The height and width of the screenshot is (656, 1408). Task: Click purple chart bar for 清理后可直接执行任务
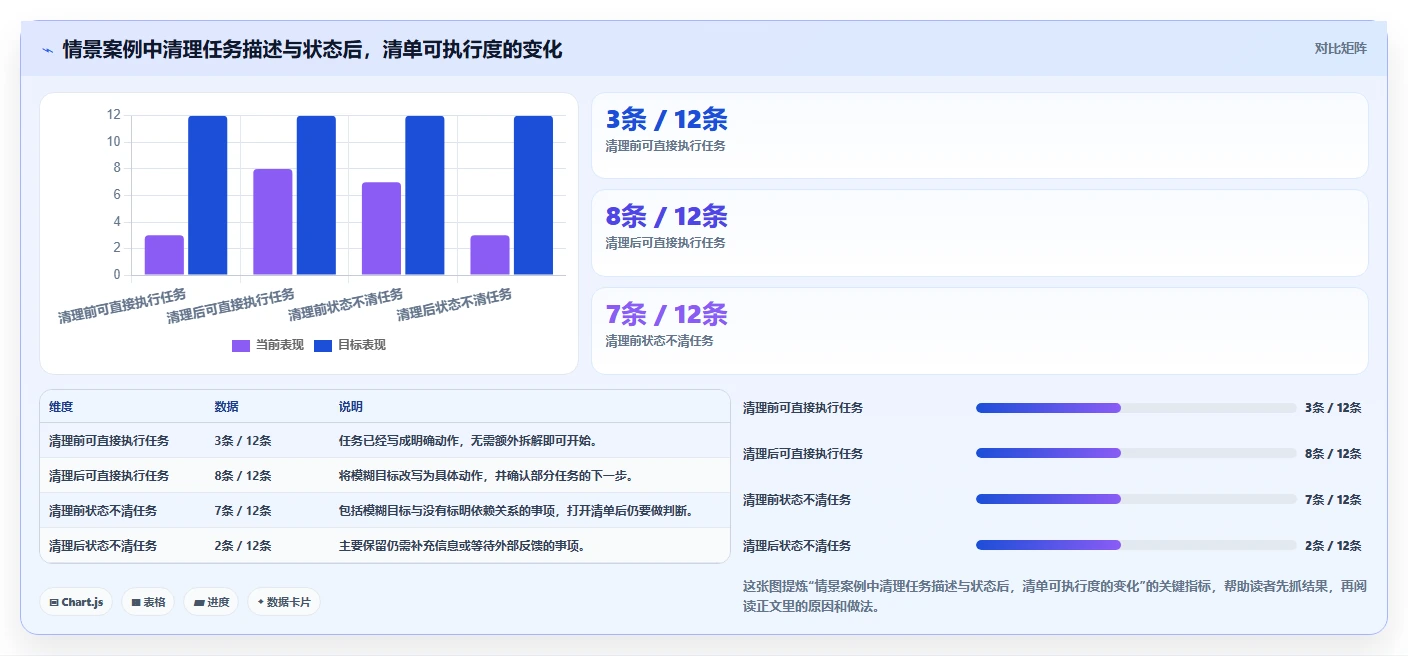[x=273, y=222]
